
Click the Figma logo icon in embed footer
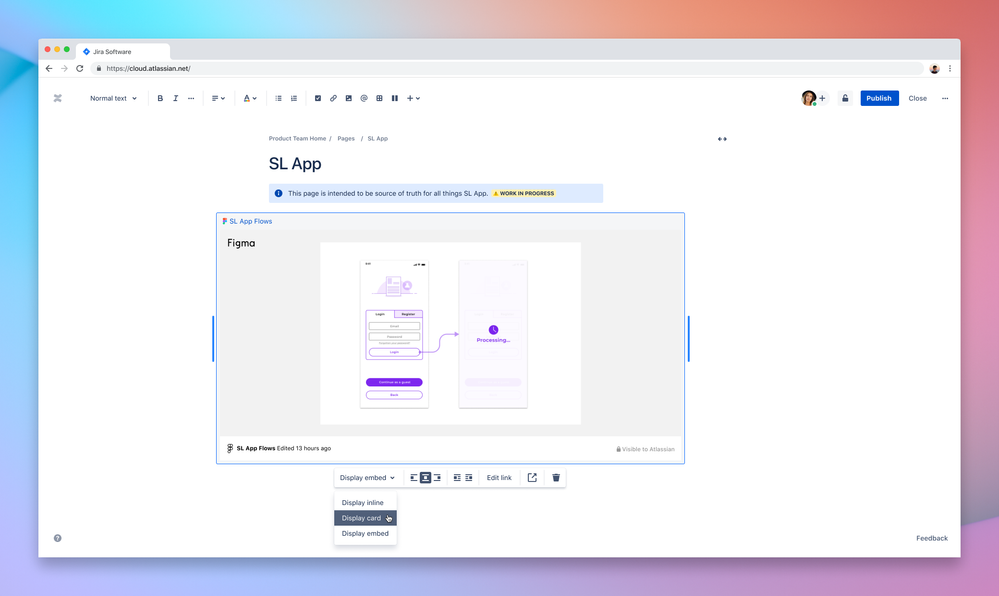pos(230,448)
